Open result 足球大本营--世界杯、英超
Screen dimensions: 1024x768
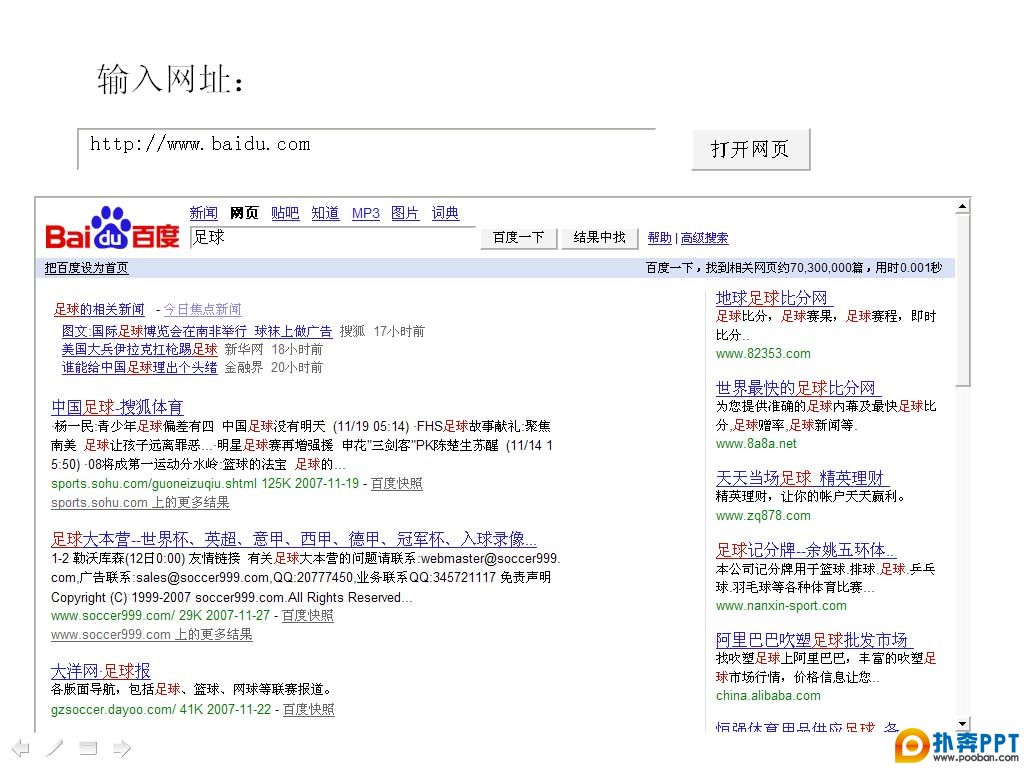point(294,539)
